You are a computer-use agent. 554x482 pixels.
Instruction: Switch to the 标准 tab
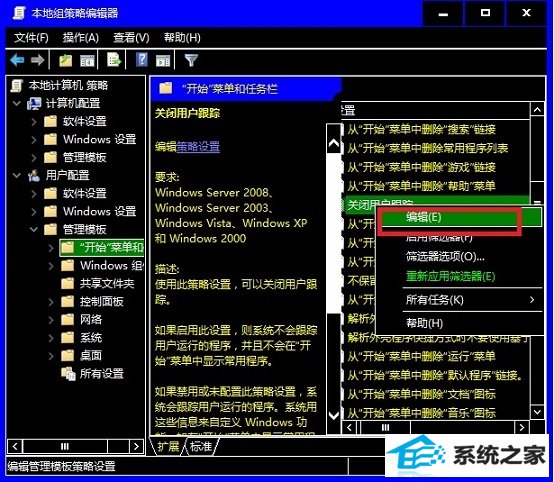point(201,446)
